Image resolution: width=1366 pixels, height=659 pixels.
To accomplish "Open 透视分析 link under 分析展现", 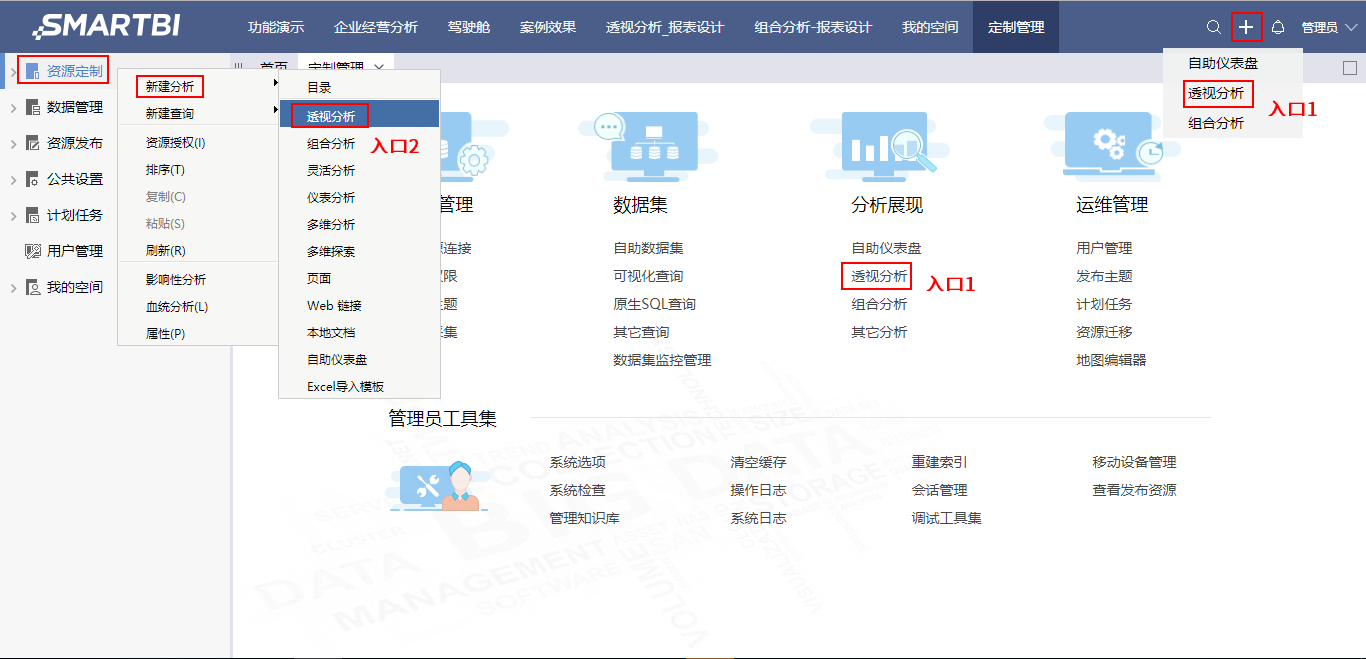I will [879, 276].
